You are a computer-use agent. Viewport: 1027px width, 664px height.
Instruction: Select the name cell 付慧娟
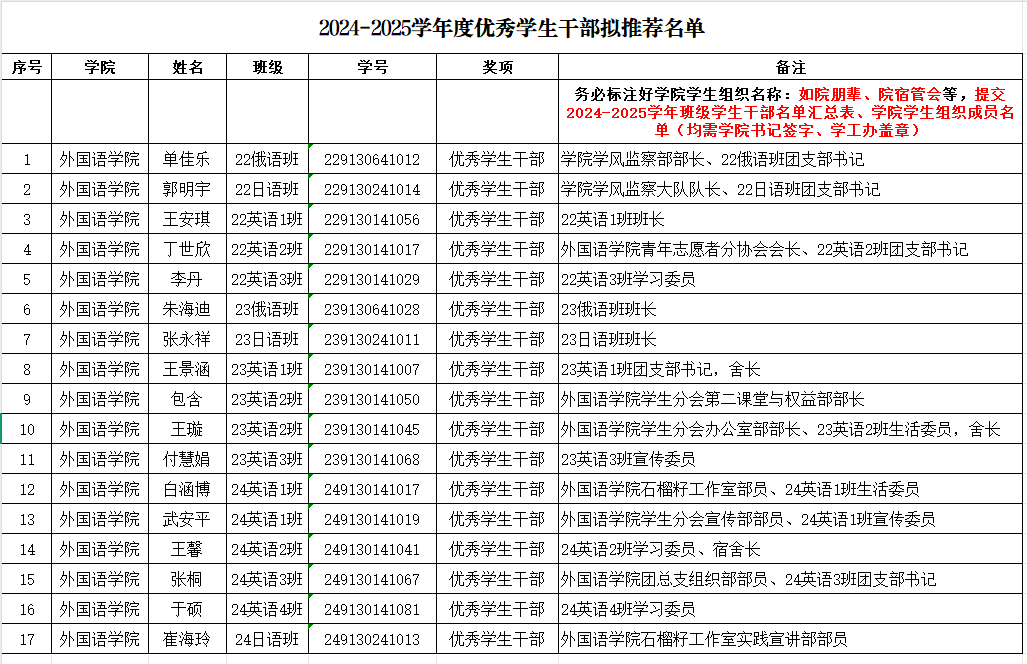(187, 459)
